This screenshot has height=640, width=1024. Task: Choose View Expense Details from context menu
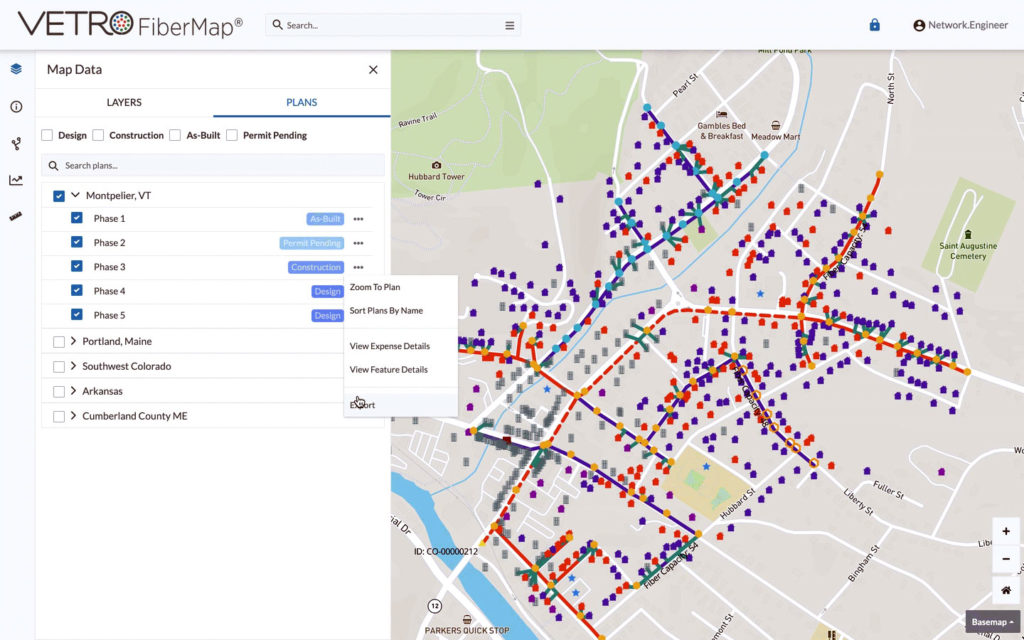[x=390, y=346]
